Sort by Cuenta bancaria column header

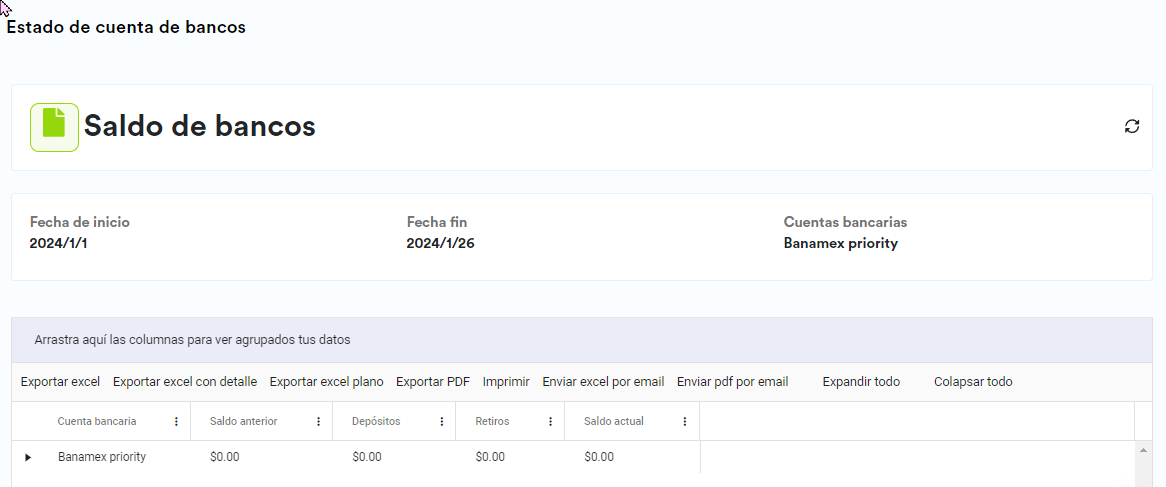coord(97,422)
